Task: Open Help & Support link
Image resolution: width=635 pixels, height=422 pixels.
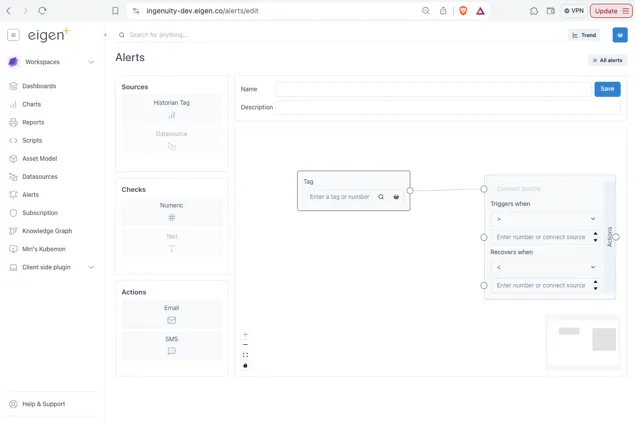Action: (43, 404)
